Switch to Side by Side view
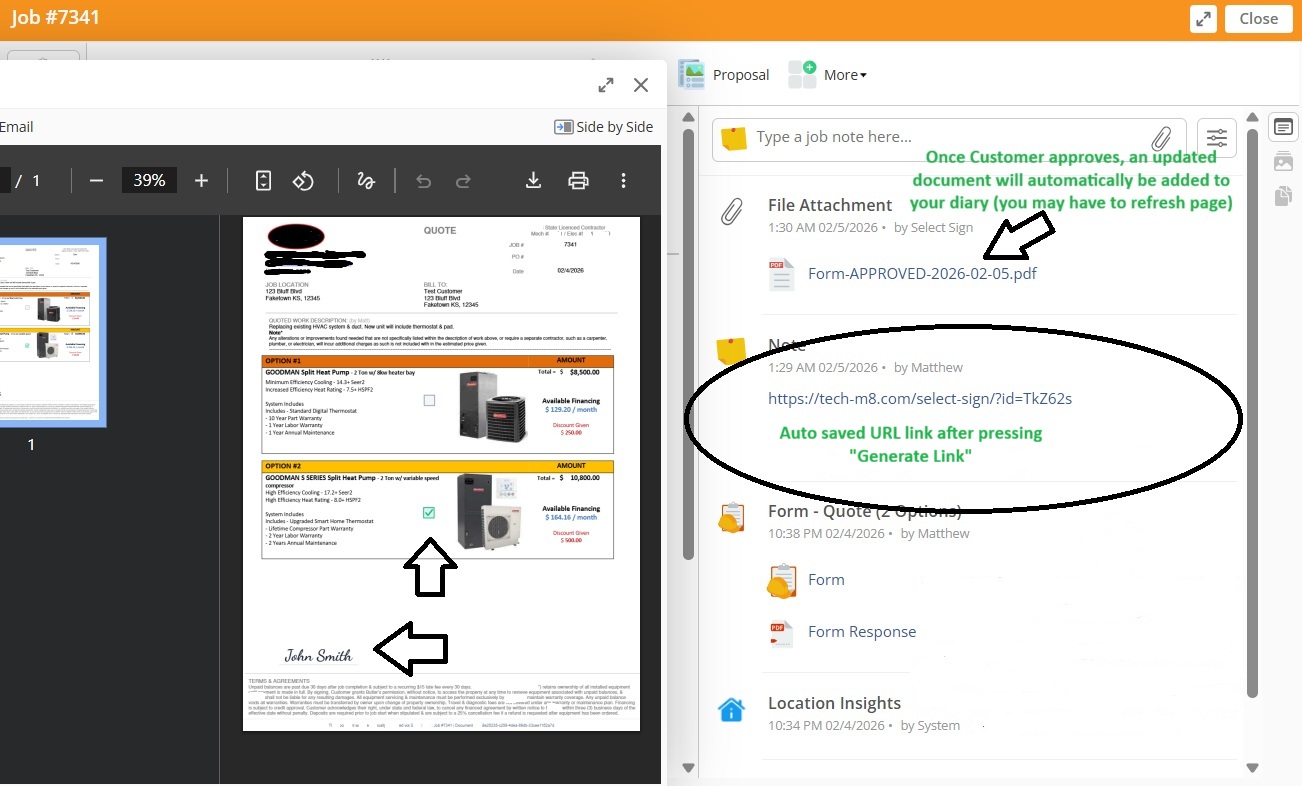Image resolution: width=1302 pixels, height=786 pixels. pyautogui.click(x=603, y=127)
